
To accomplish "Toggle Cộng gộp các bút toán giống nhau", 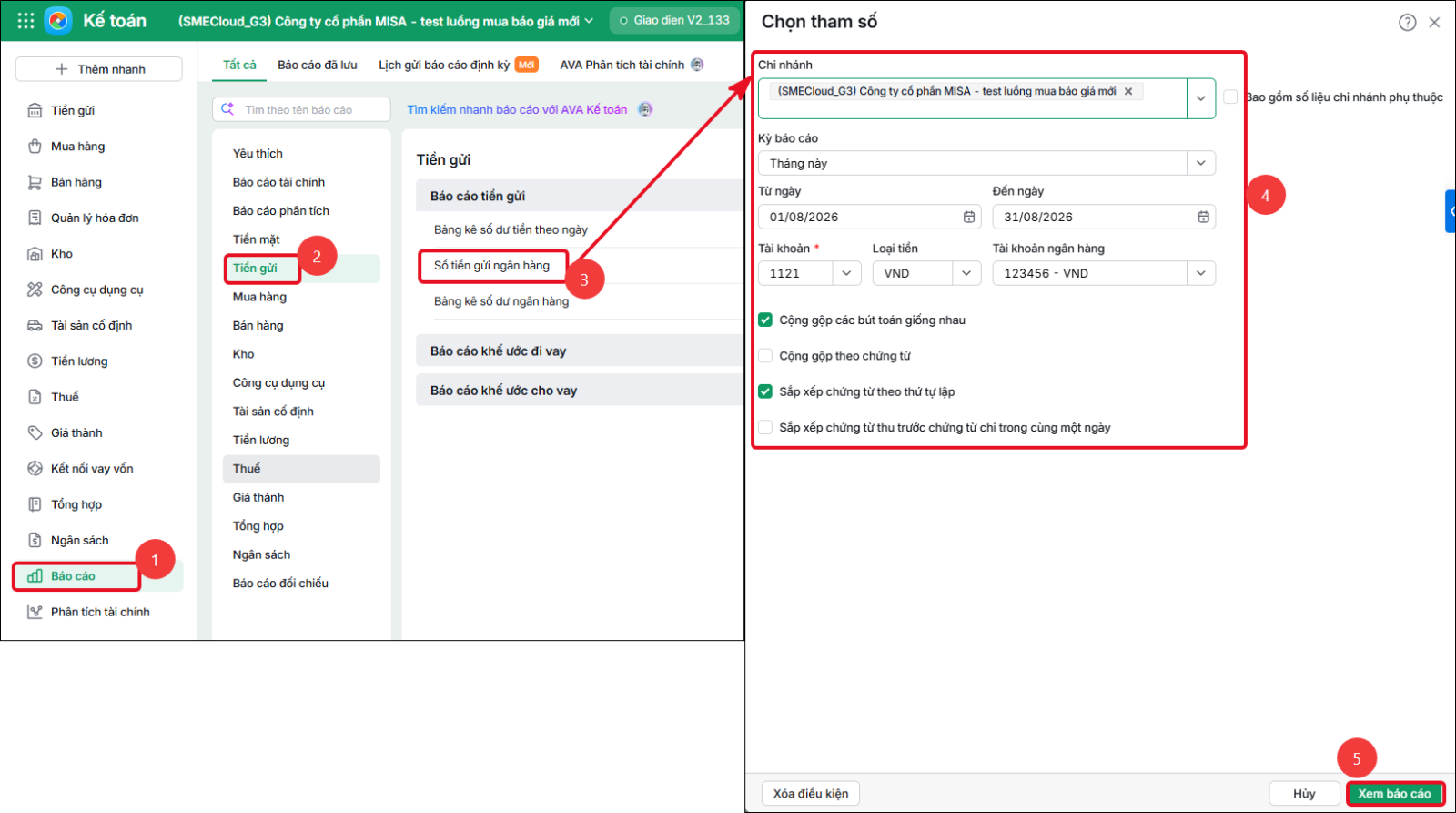I will click(765, 320).
